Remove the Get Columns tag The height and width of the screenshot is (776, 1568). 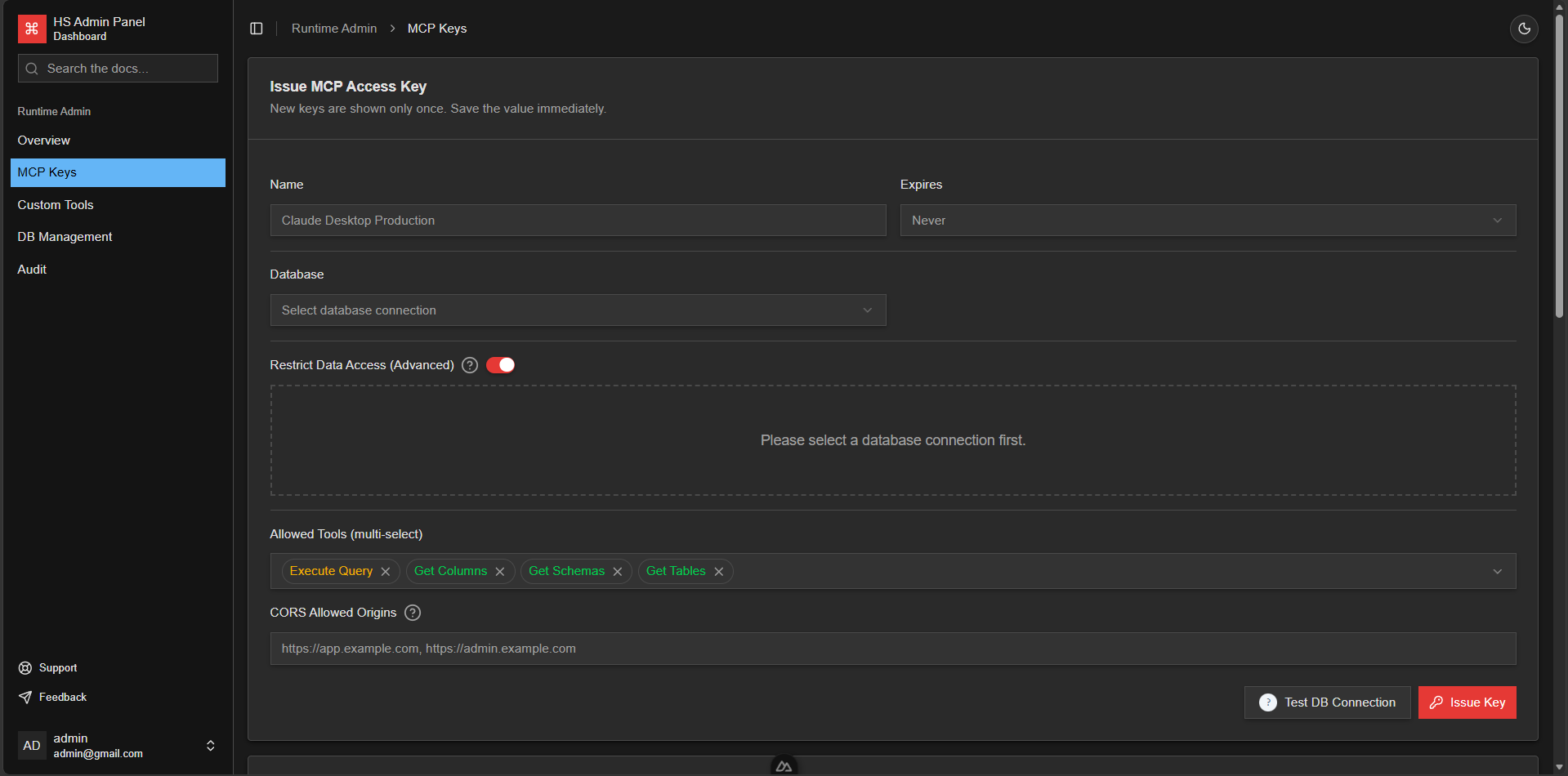pos(500,572)
